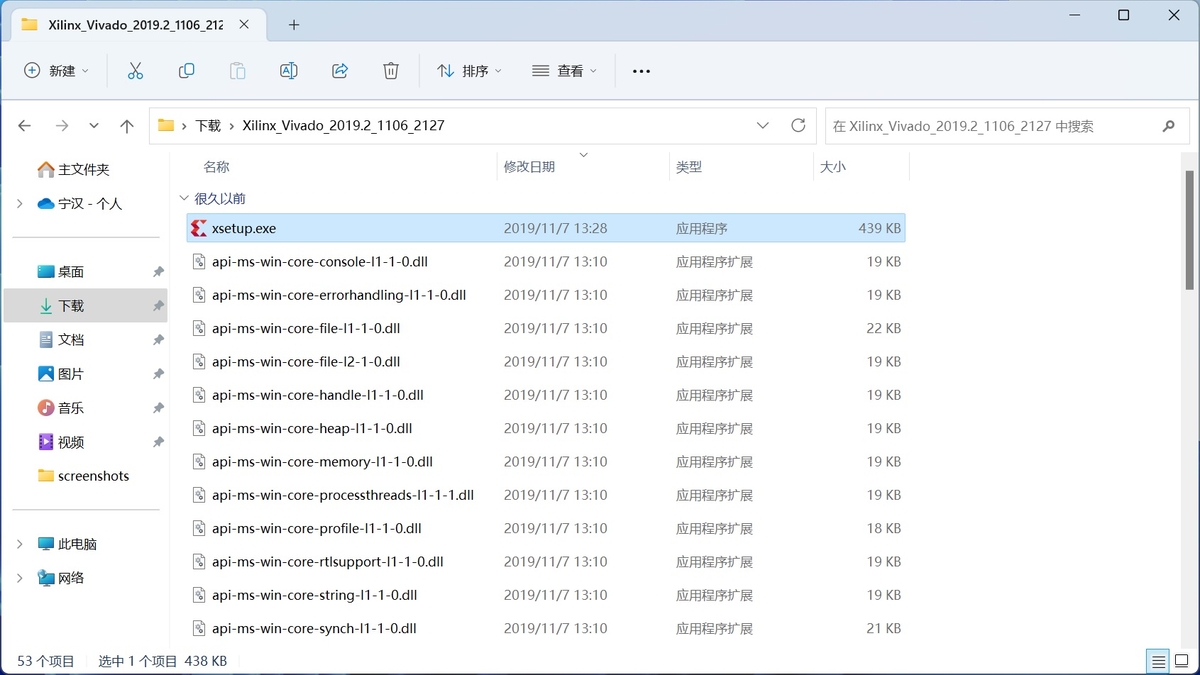Image resolution: width=1200 pixels, height=675 pixels.
Task: Refresh the current folder view
Action: coord(798,126)
